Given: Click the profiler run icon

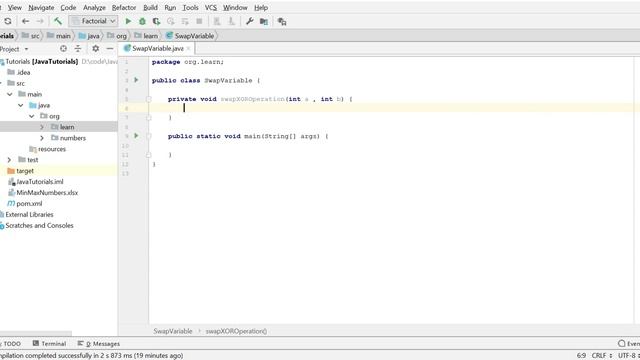Looking at the screenshot, I should pyautogui.click(x=171, y=21).
